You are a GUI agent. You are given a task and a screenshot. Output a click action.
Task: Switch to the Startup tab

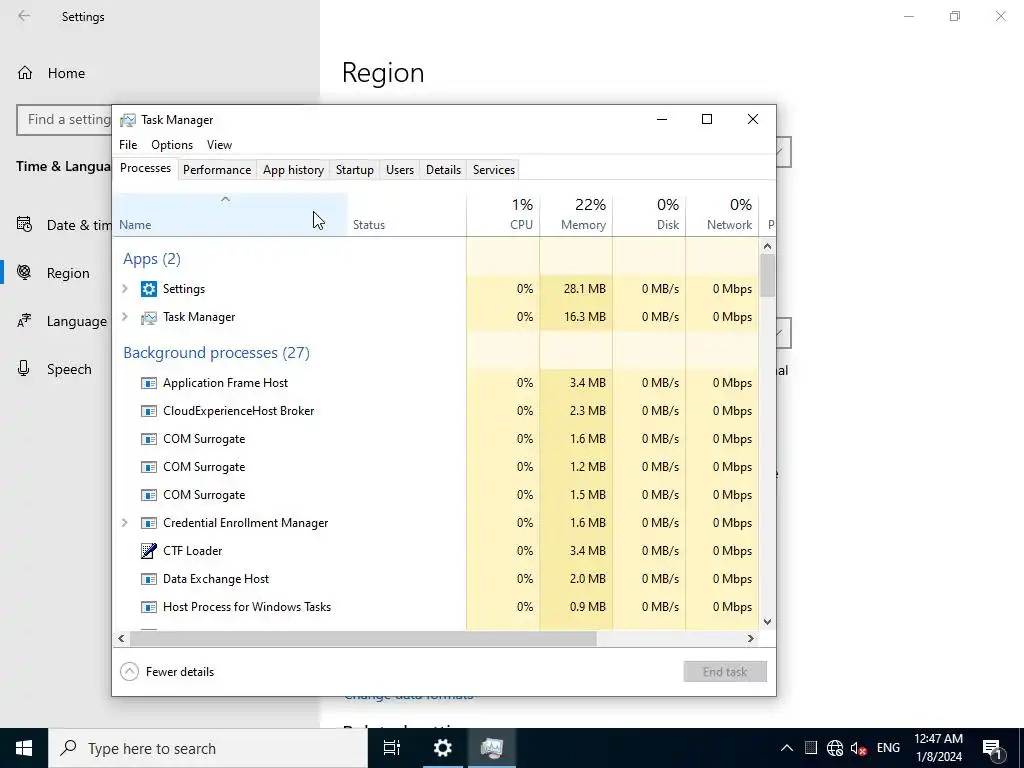tap(355, 170)
